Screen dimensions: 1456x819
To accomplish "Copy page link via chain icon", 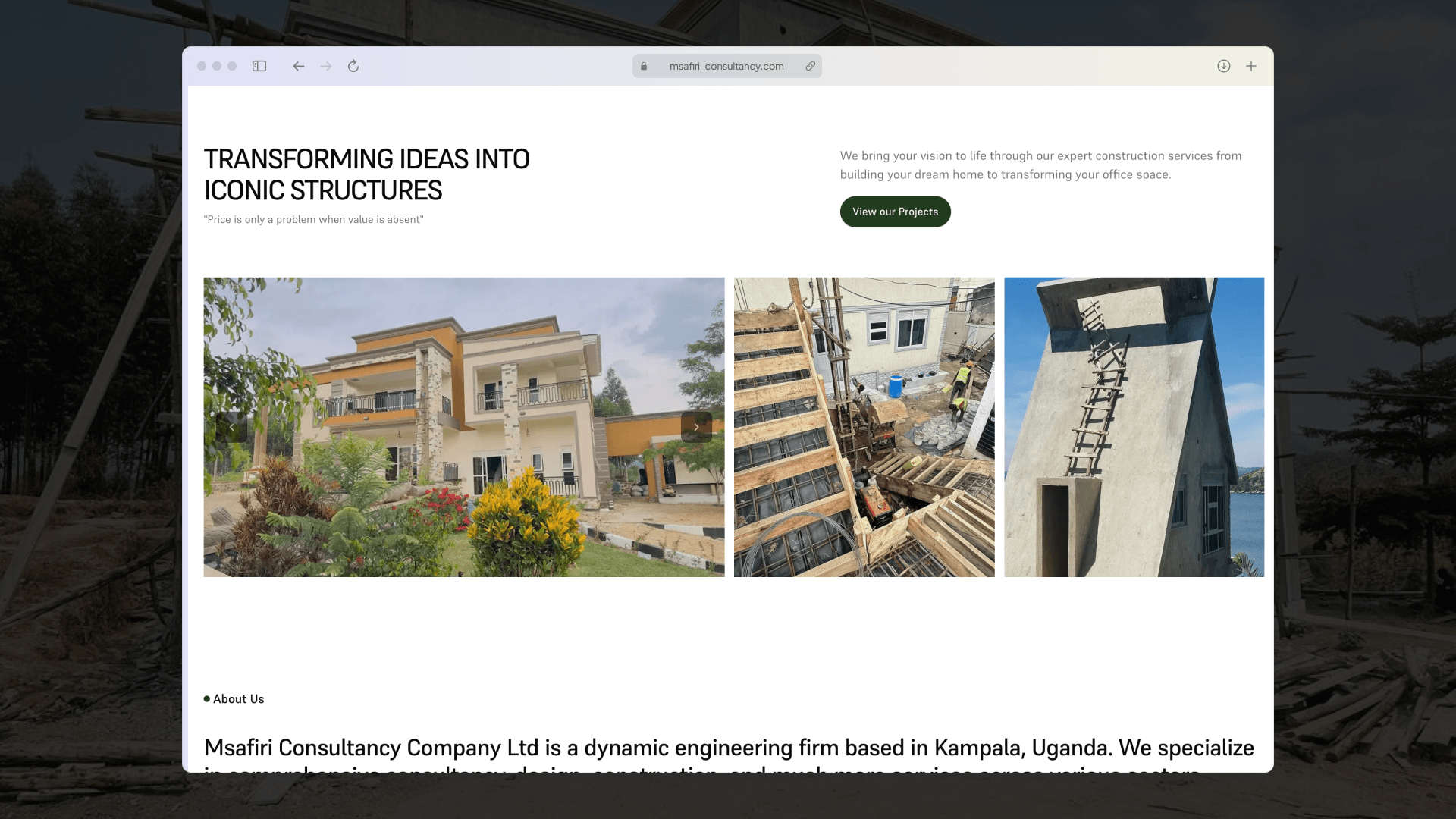I will [810, 66].
